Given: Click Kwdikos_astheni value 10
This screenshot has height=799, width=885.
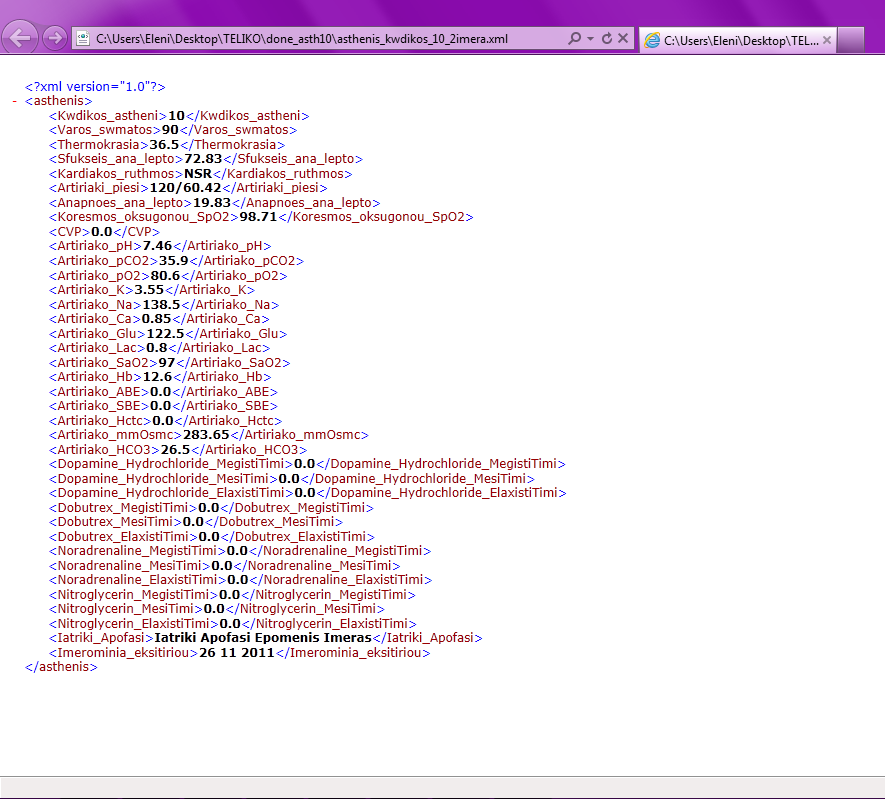Looking at the screenshot, I should [177, 116].
